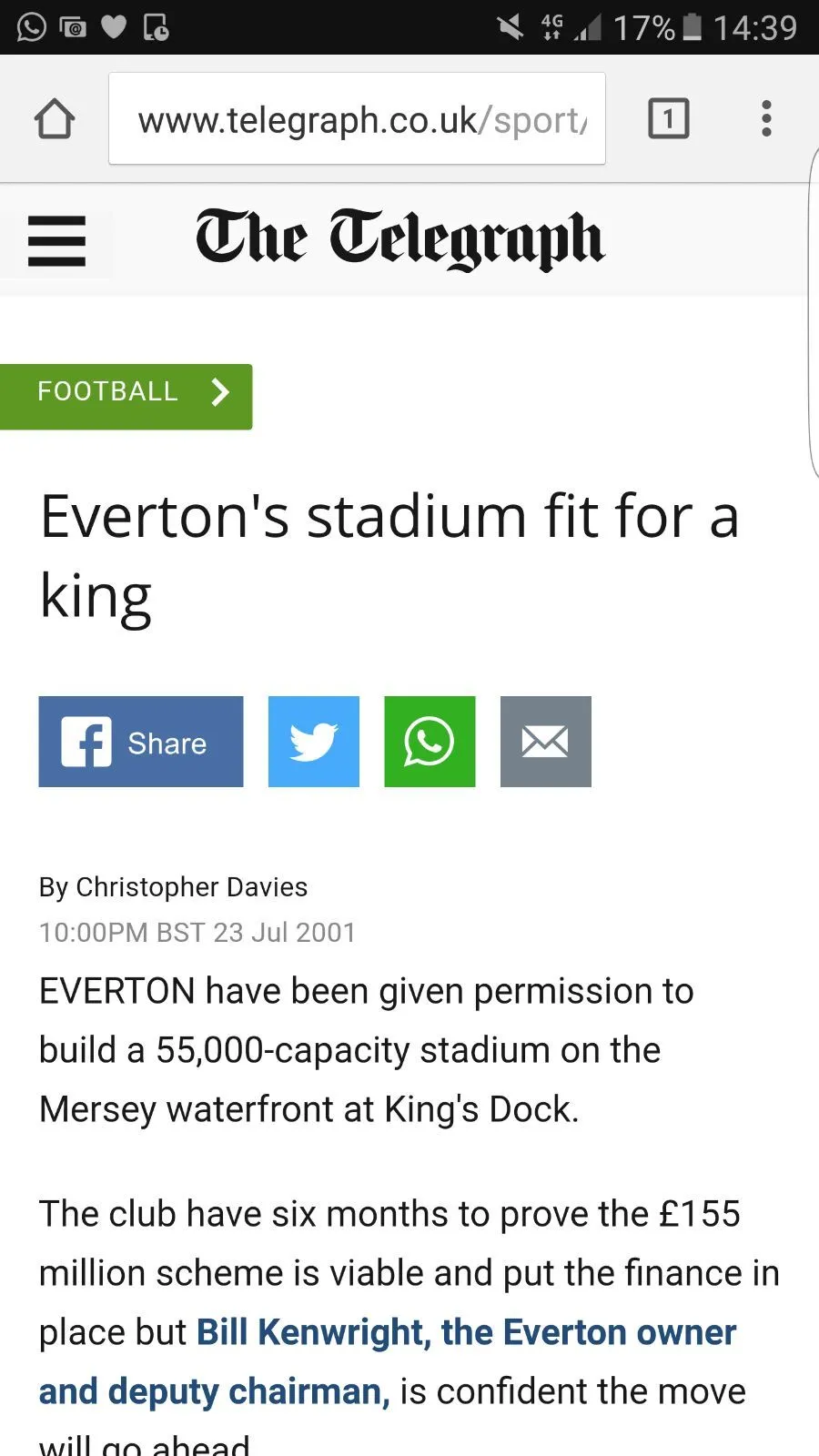Share article via WhatsApp icon
Viewport: 819px width, 1456px height.
pyautogui.click(x=430, y=742)
